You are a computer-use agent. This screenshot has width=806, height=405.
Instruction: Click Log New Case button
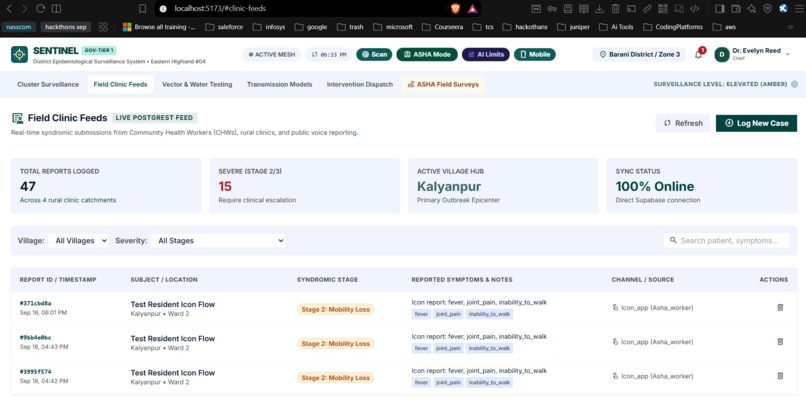(x=756, y=123)
